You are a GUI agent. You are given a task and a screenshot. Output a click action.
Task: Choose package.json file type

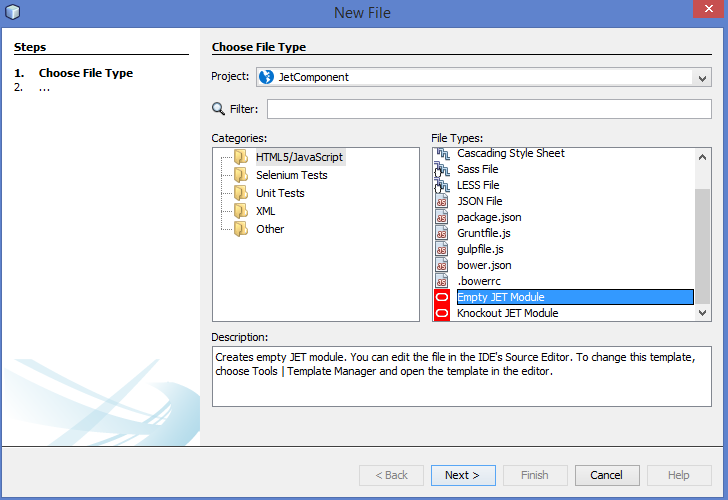[489, 217]
